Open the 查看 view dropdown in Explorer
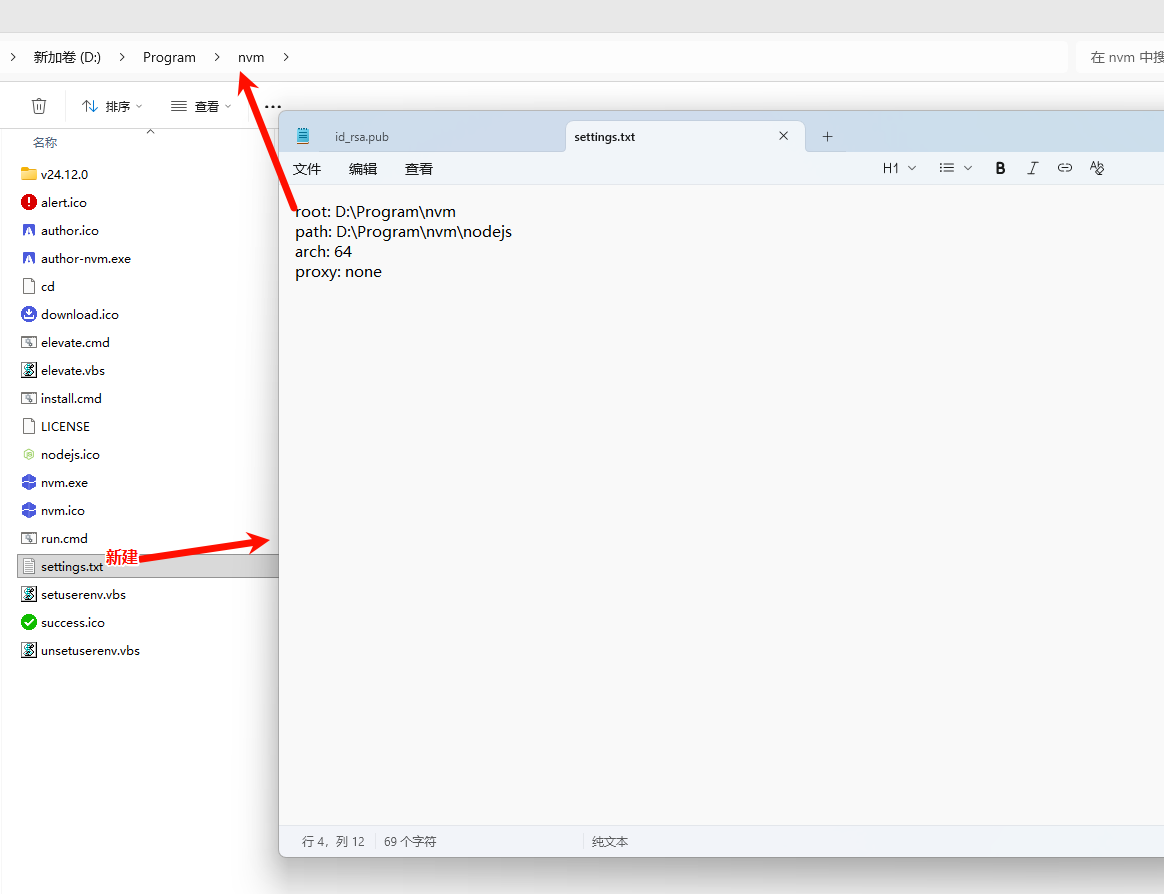Viewport: 1164px width, 894px height. [x=201, y=106]
